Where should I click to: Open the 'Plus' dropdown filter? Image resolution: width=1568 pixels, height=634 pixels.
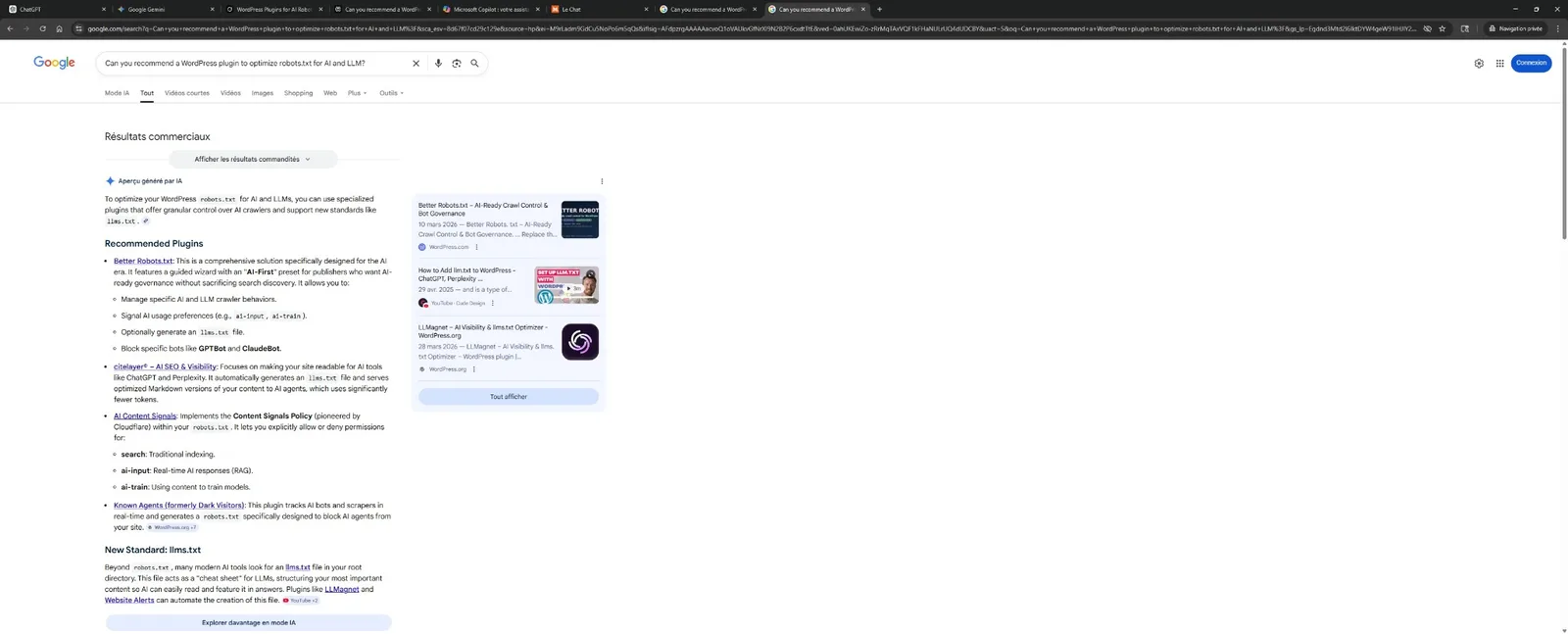[x=357, y=93]
